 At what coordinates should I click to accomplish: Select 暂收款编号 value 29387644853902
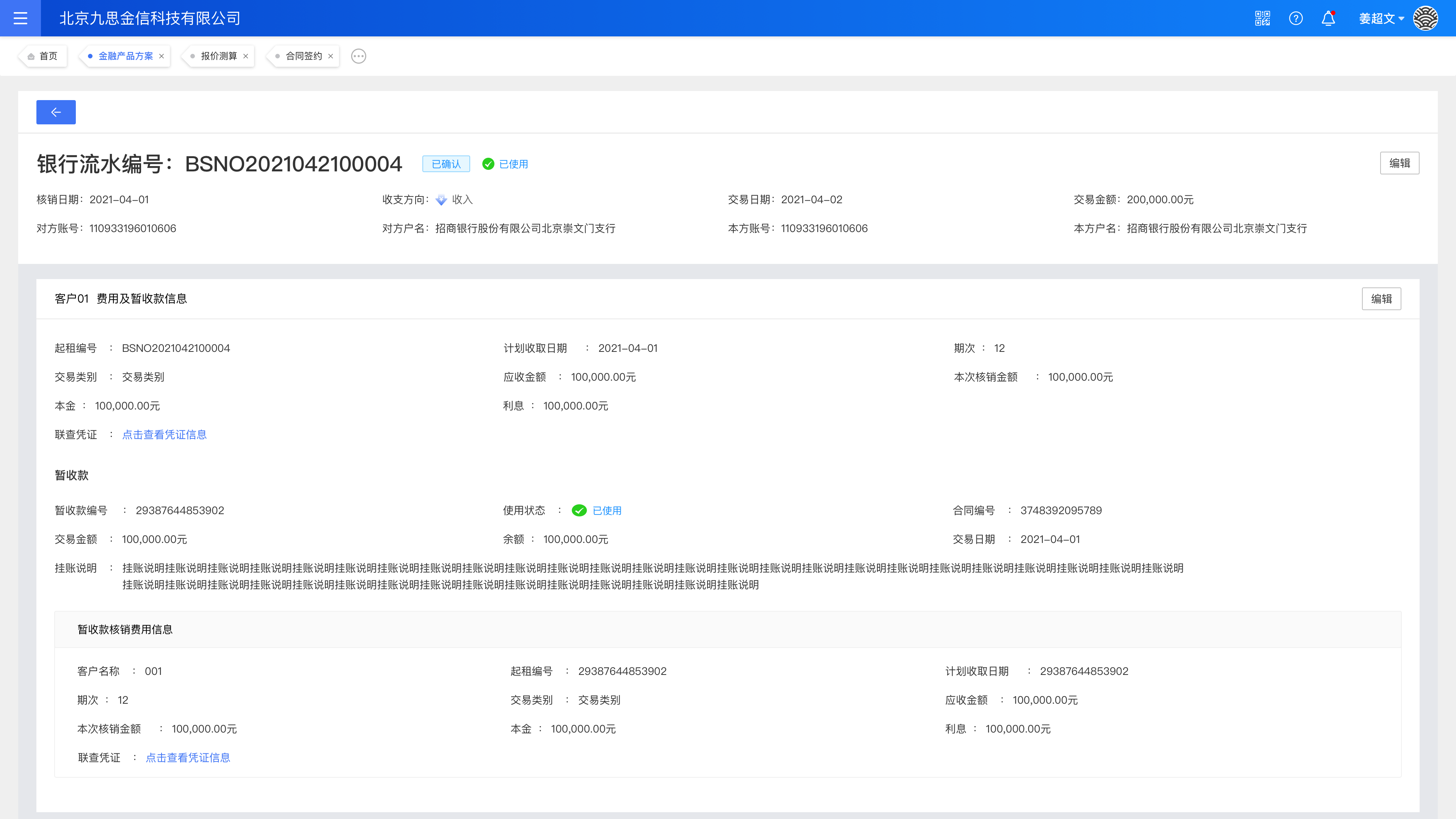click(180, 510)
